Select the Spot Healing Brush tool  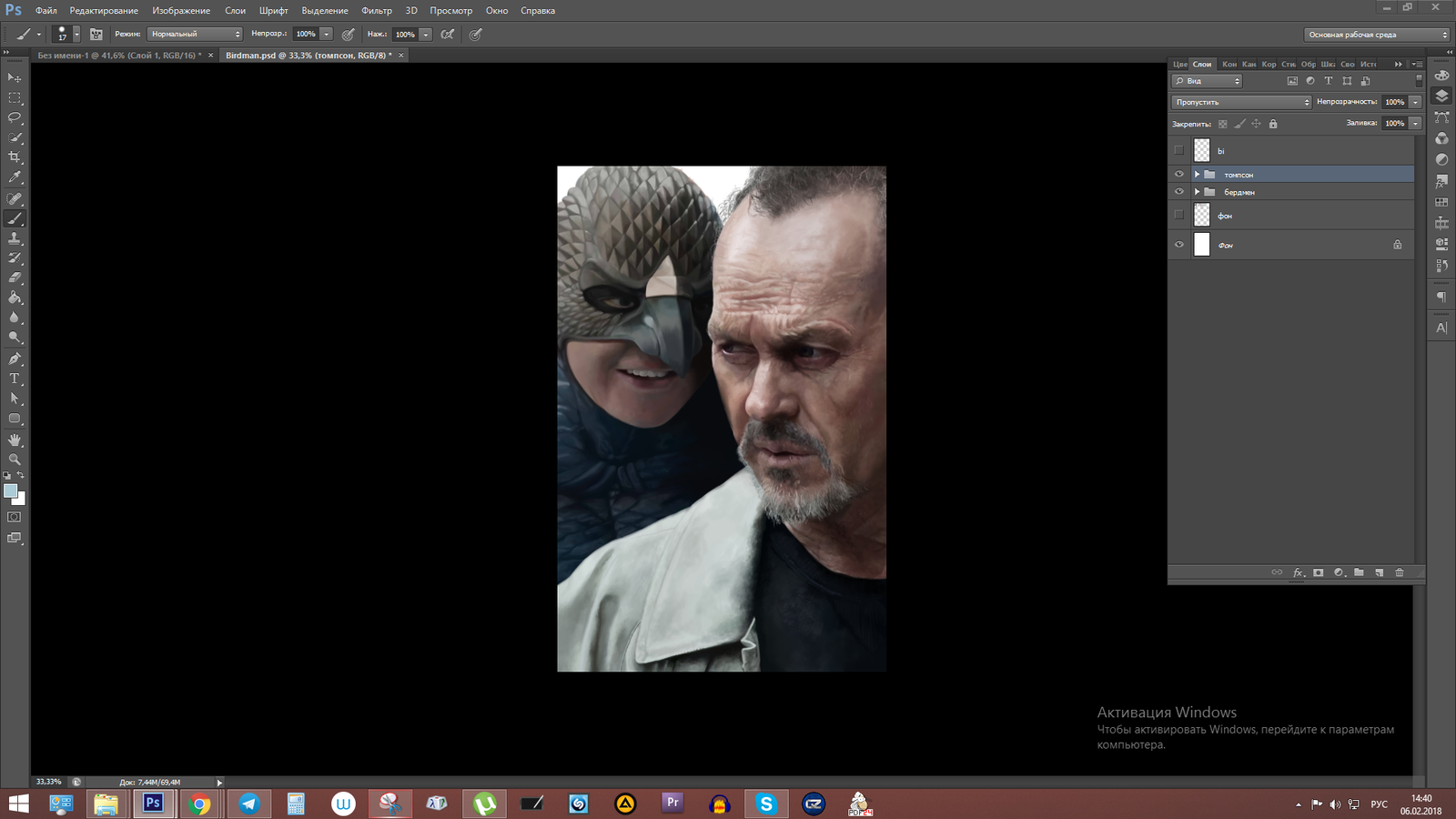pos(15,198)
